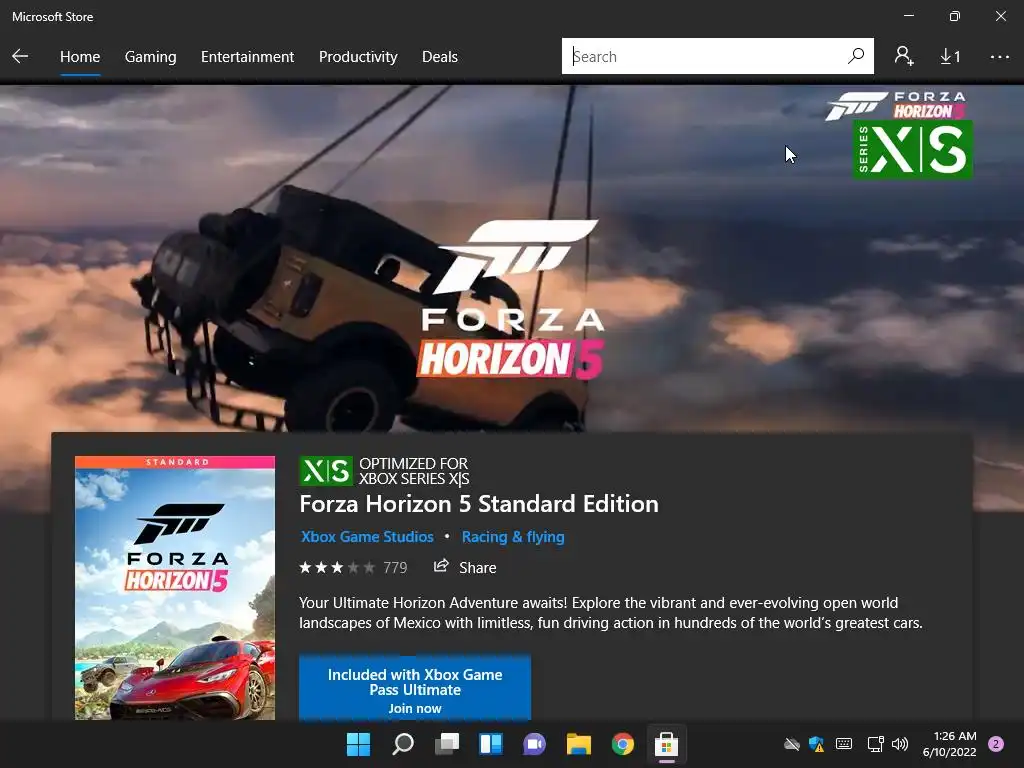Screen dimensions: 1024x768
Task: Click the display/network tray icon
Action: pyautogui.click(x=875, y=744)
